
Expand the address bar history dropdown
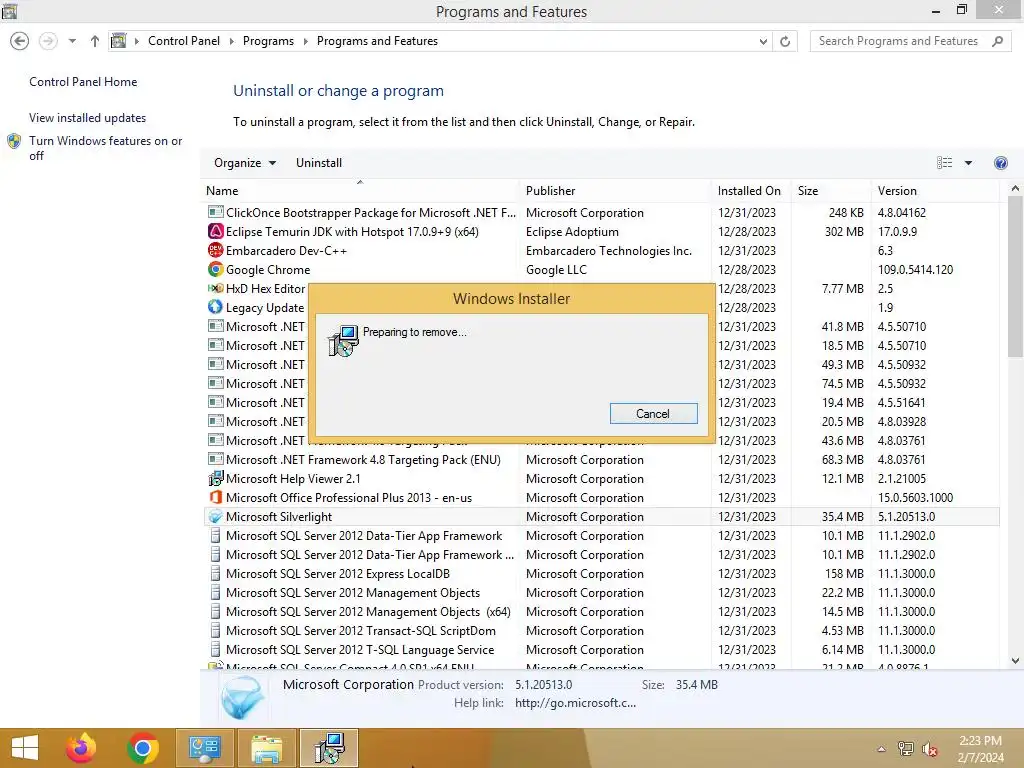tap(763, 41)
